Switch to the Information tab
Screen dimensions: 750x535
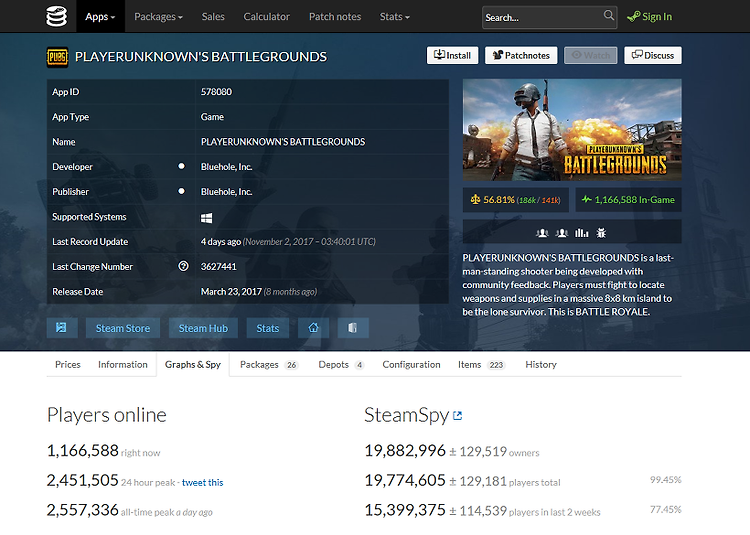coord(122,364)
